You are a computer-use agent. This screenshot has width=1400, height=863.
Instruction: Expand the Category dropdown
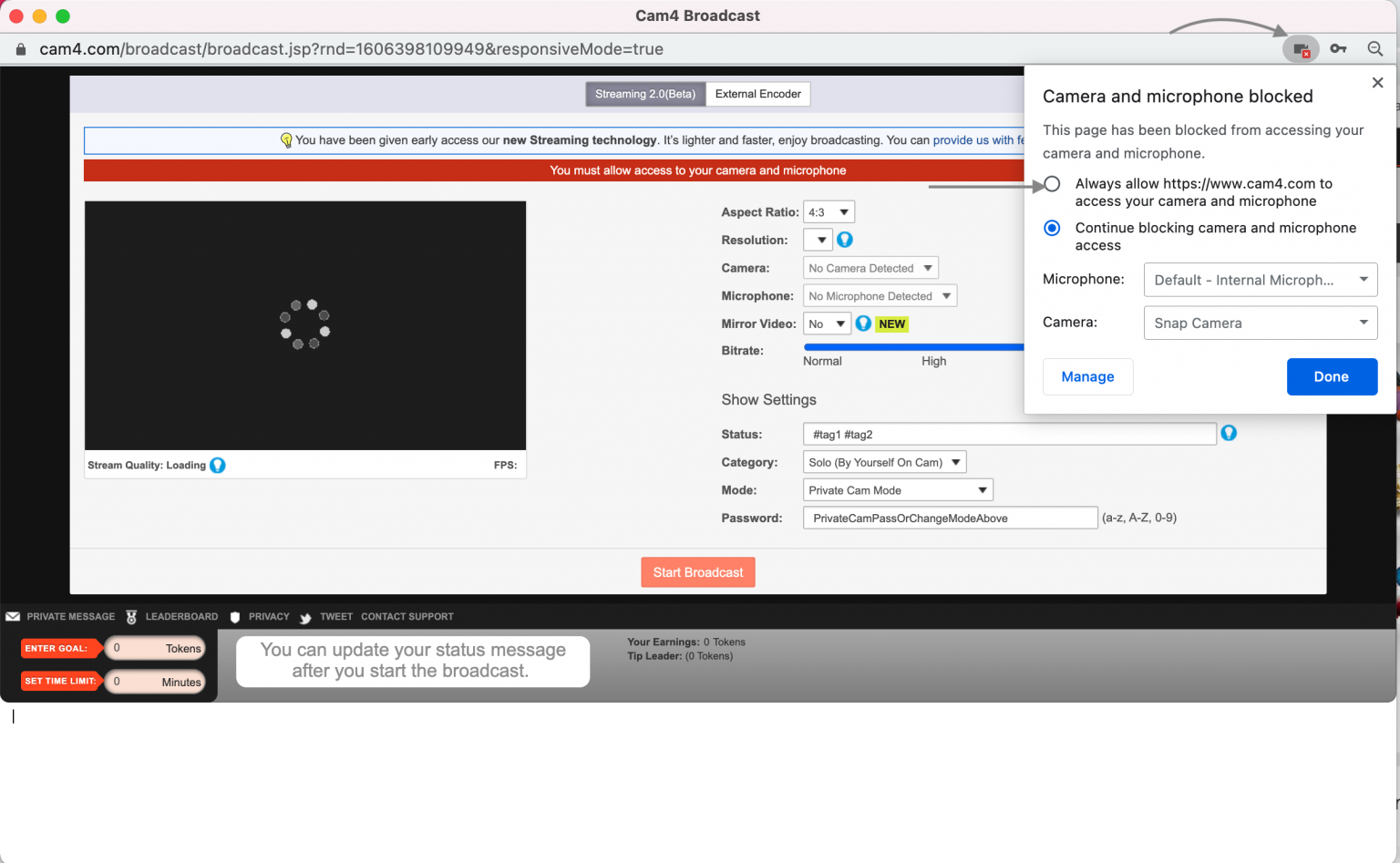click(x=884, y=463)
